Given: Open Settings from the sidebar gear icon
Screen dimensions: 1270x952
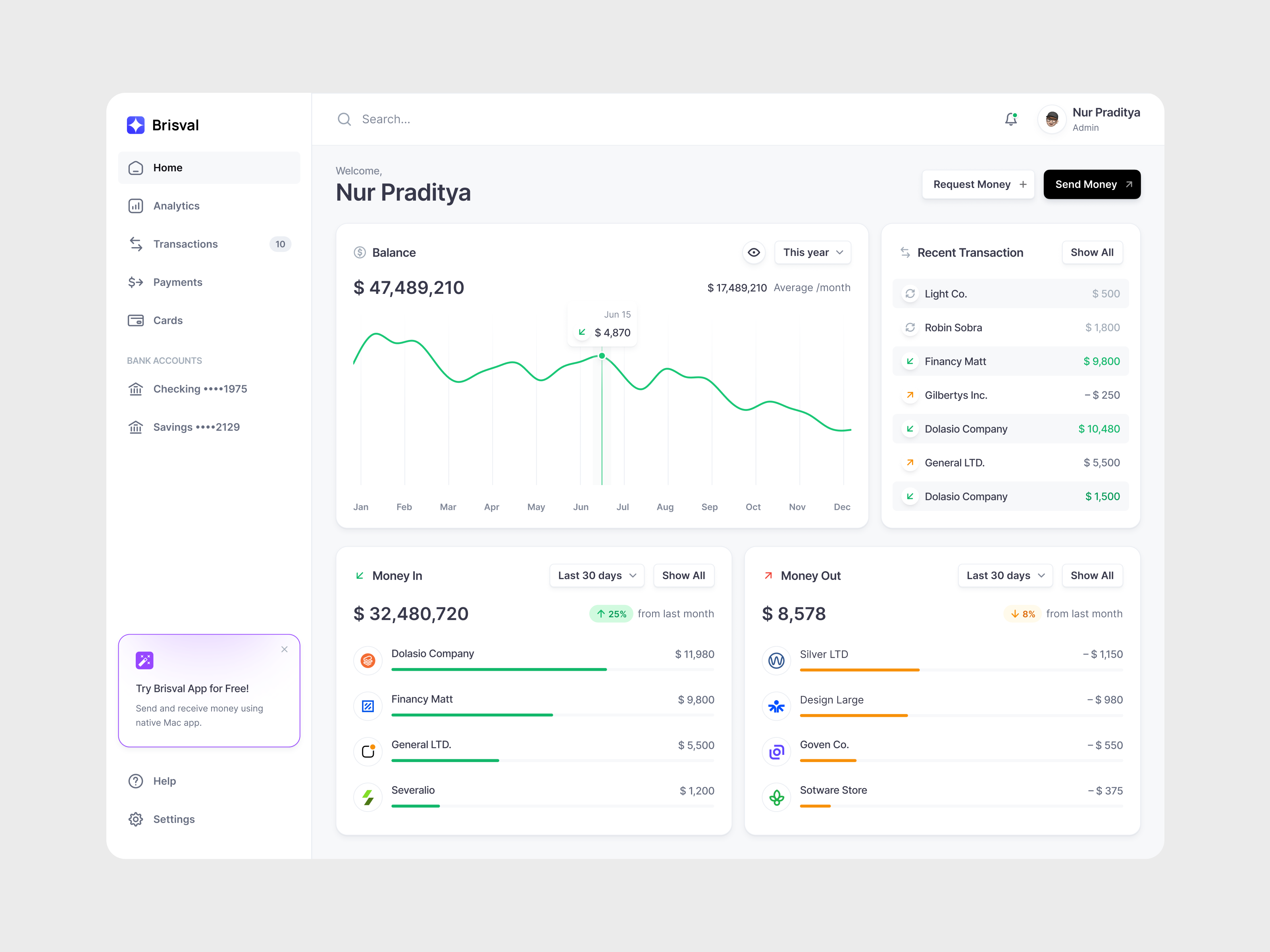Looking at the screenshot, I should tap(135, 819).
